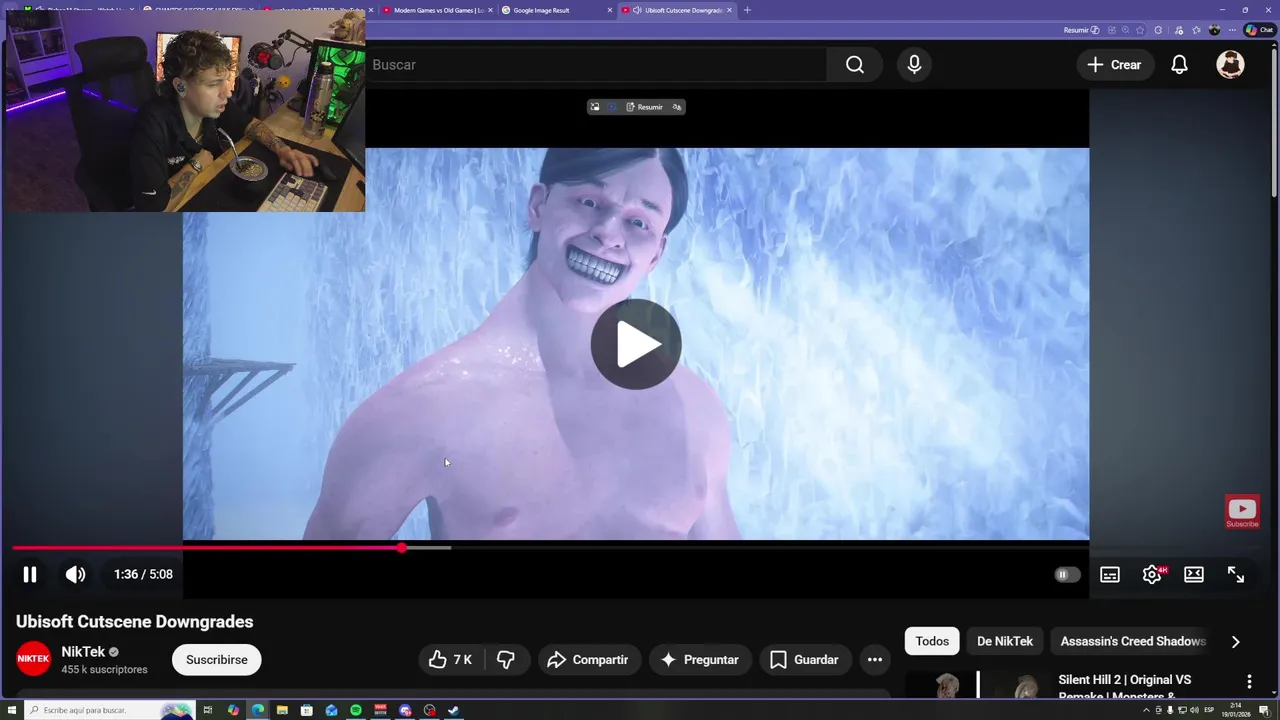Open Steam from the taskbar
The image size is (1280, 720).
pos(453,710)
